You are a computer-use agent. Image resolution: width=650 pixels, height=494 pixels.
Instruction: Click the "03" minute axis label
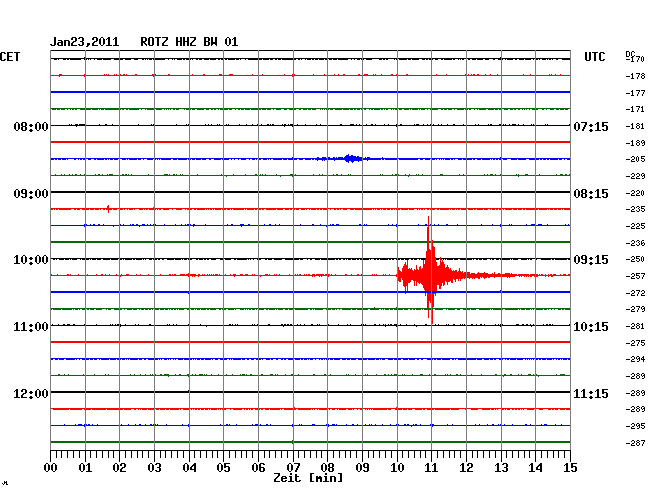[154, 468]
